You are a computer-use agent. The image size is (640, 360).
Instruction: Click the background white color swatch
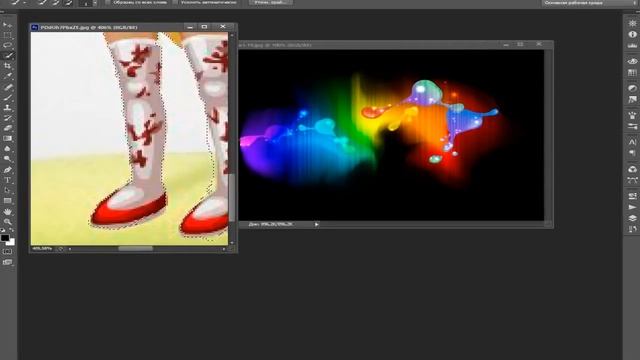click(11, 242)
